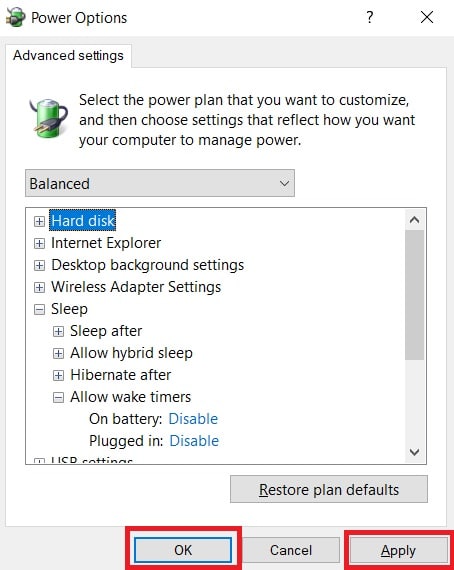
Task: Click the Restore plan defaults button
Action: (329, 489)
